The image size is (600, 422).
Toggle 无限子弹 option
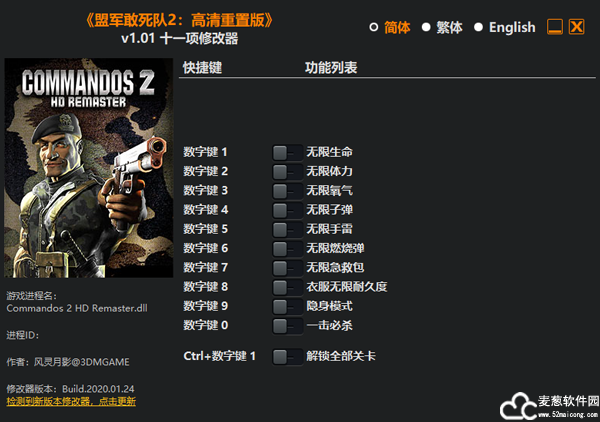coord(287,210)
